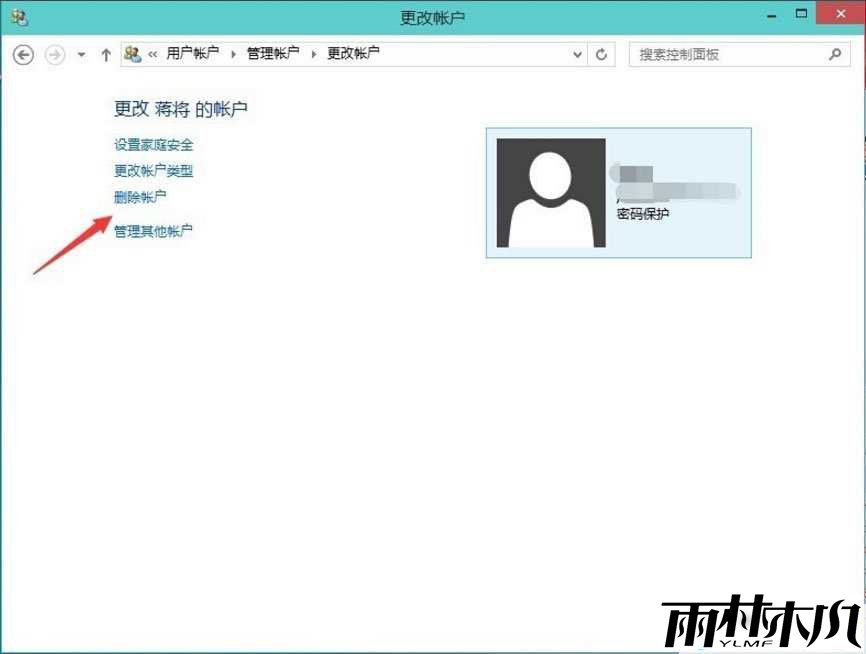Viewport: 866px width, 654px height.
Task: Open 删除帐户 to delete the account
Action: (139, 197)
